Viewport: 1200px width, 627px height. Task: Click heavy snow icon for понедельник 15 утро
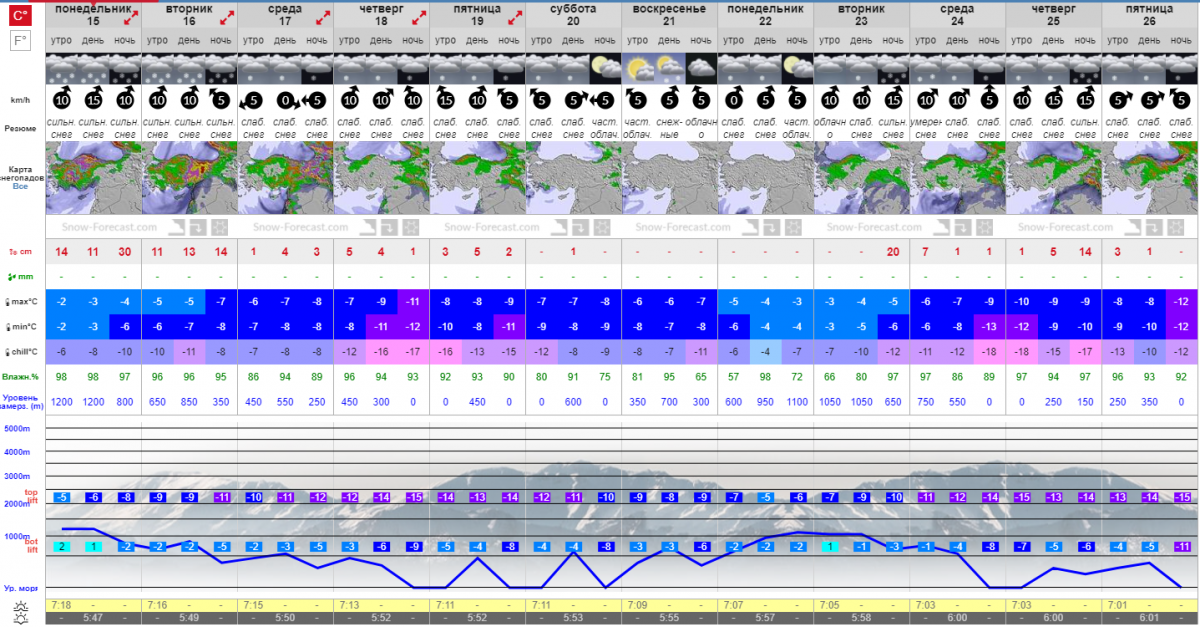(61, 68)
